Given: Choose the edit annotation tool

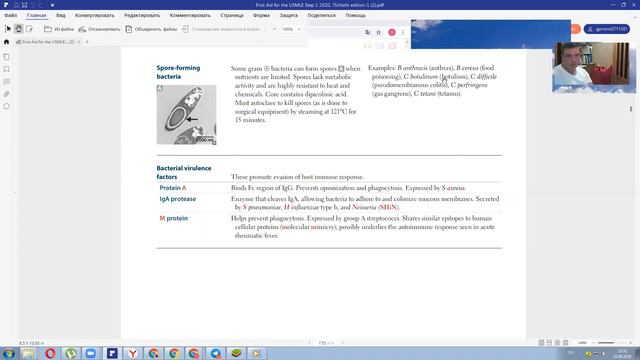Looking at the screenshot, I should coord(29,29).
